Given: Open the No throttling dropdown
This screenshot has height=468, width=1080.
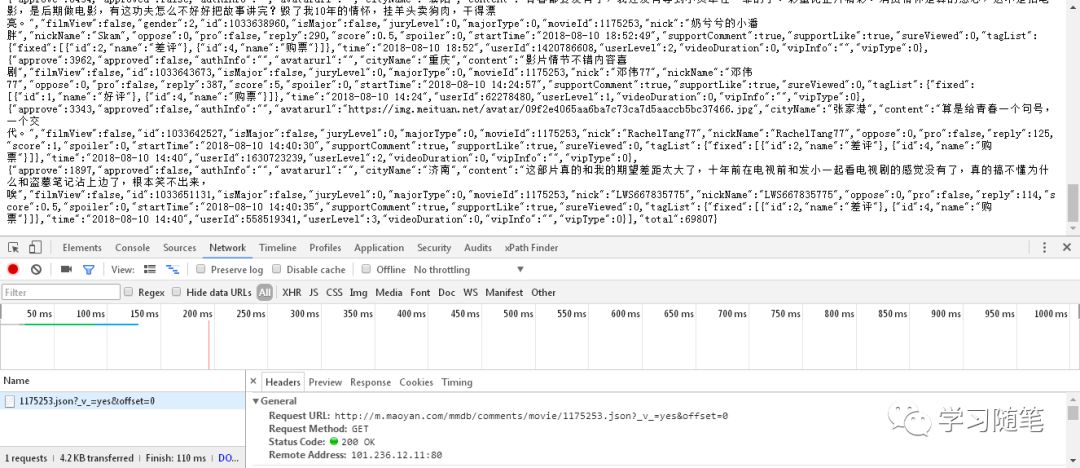Looking at the screenshot, I should (x=468, y=269).
